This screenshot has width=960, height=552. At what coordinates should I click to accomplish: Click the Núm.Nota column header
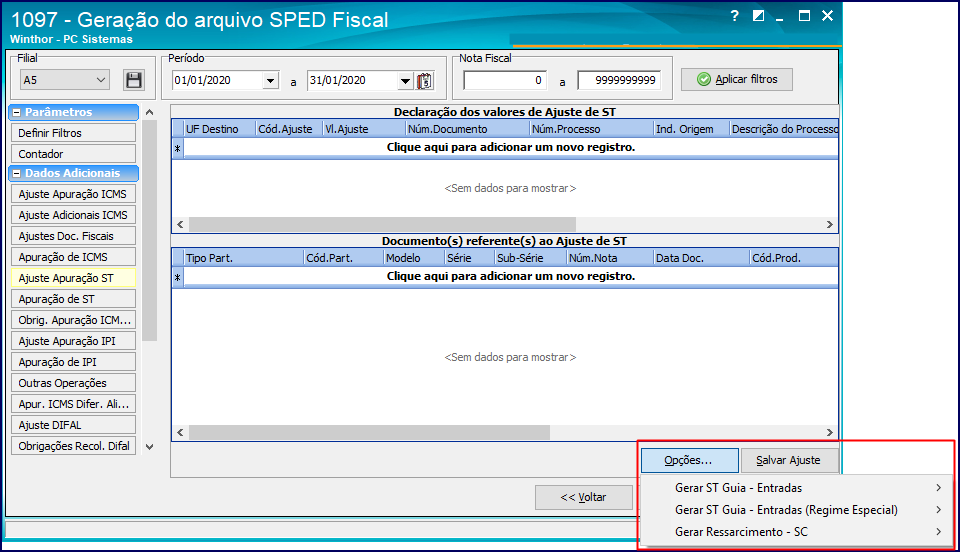coord(610,258)
